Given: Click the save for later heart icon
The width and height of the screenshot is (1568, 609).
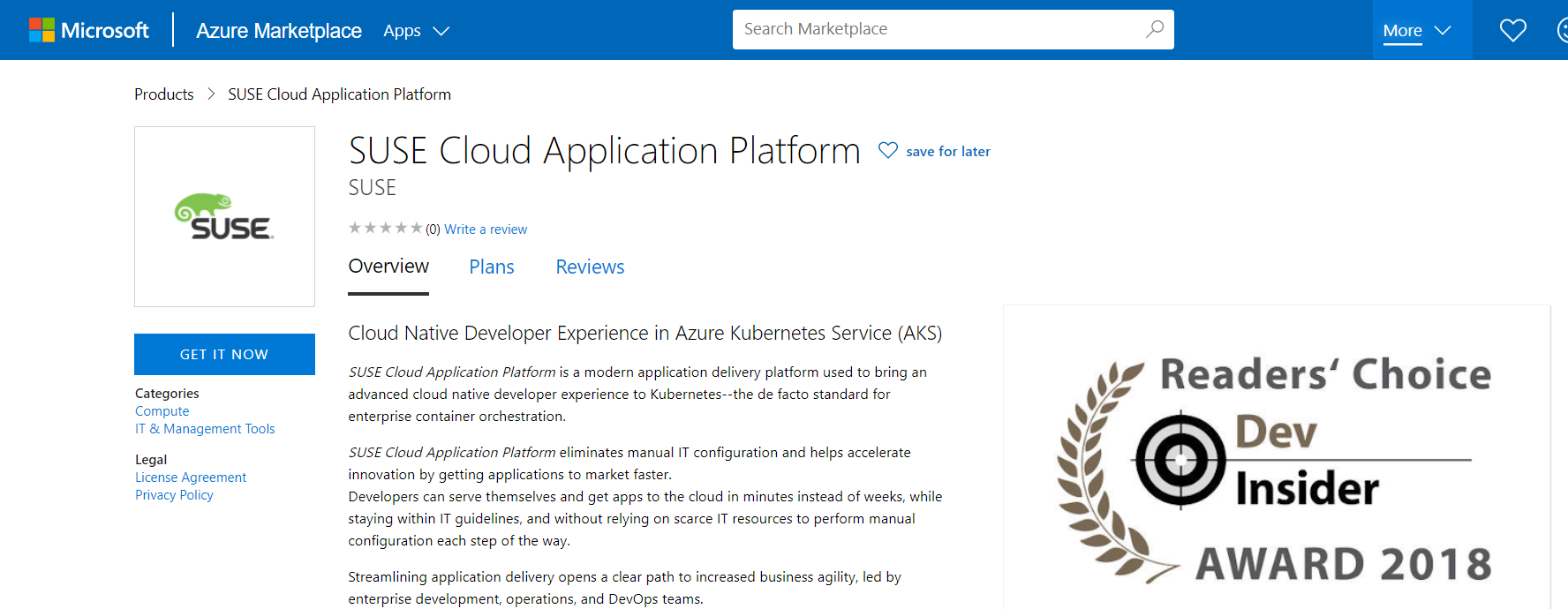Looking at the screenshot, I should click(x=888, y=151).
